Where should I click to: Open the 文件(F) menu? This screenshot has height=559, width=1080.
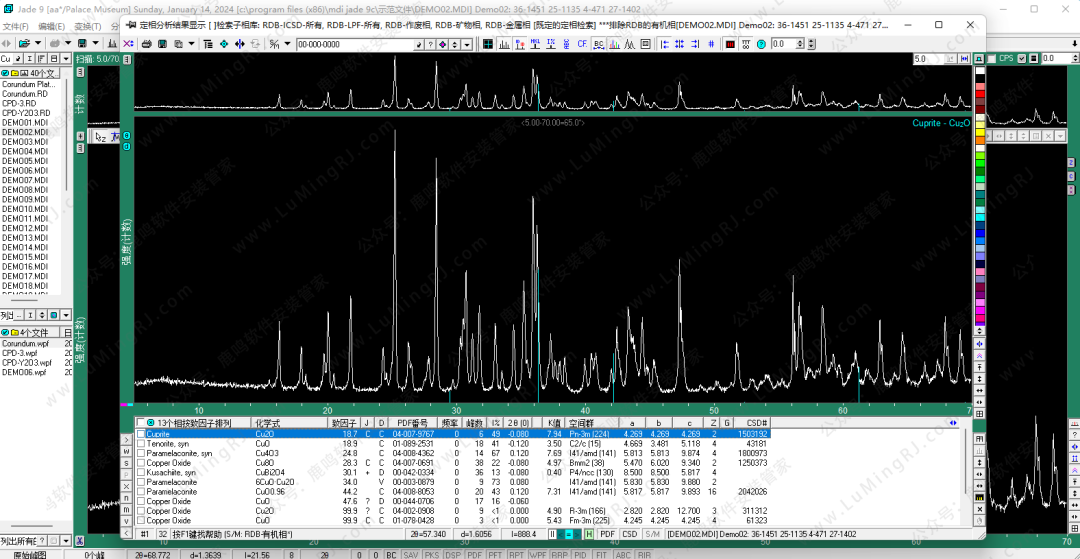pyautogui.click(x=16, y=25)
